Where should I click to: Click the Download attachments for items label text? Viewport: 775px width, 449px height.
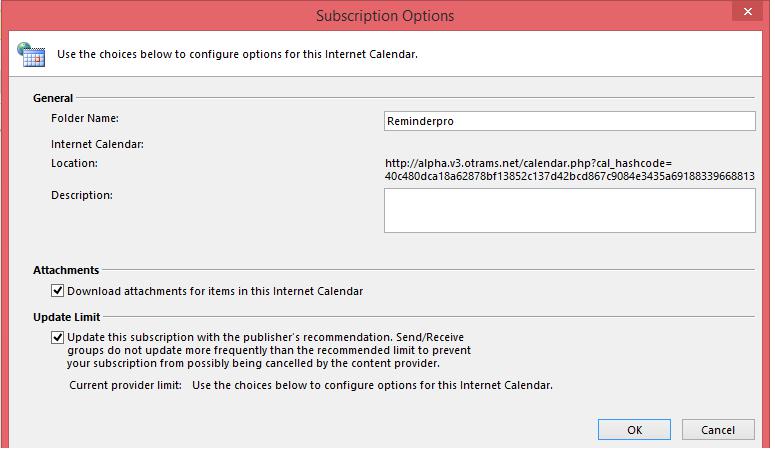coord(215,291)
